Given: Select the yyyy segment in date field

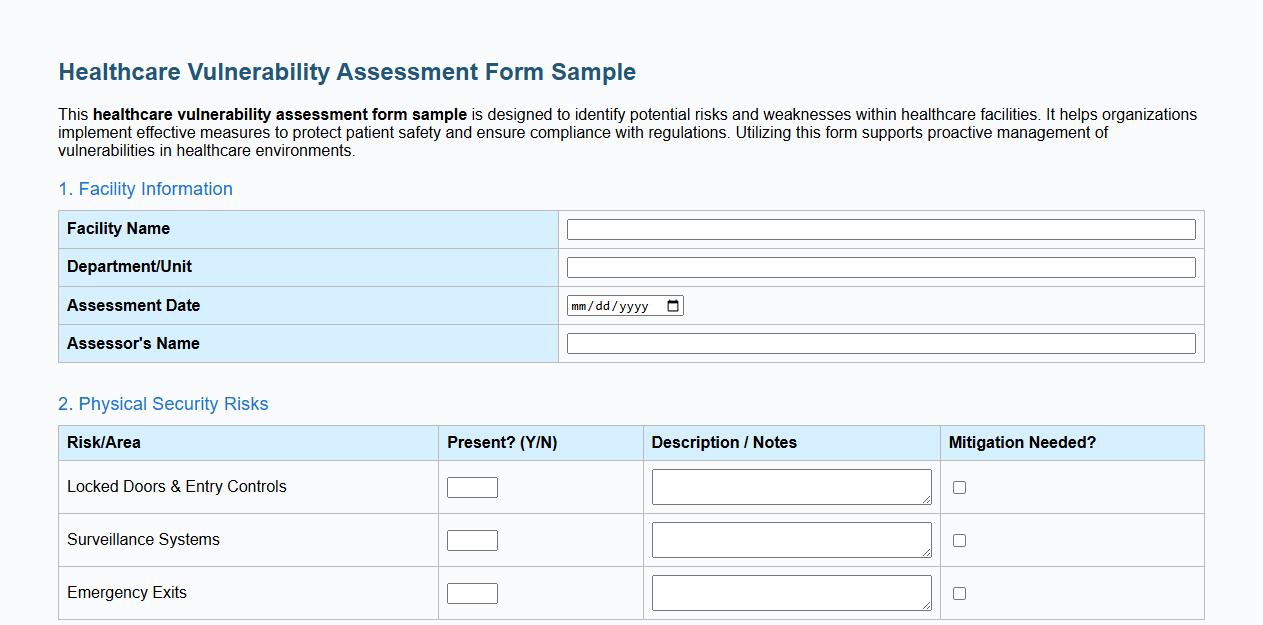Looking at the screenshot, I should tap(635, 305).
